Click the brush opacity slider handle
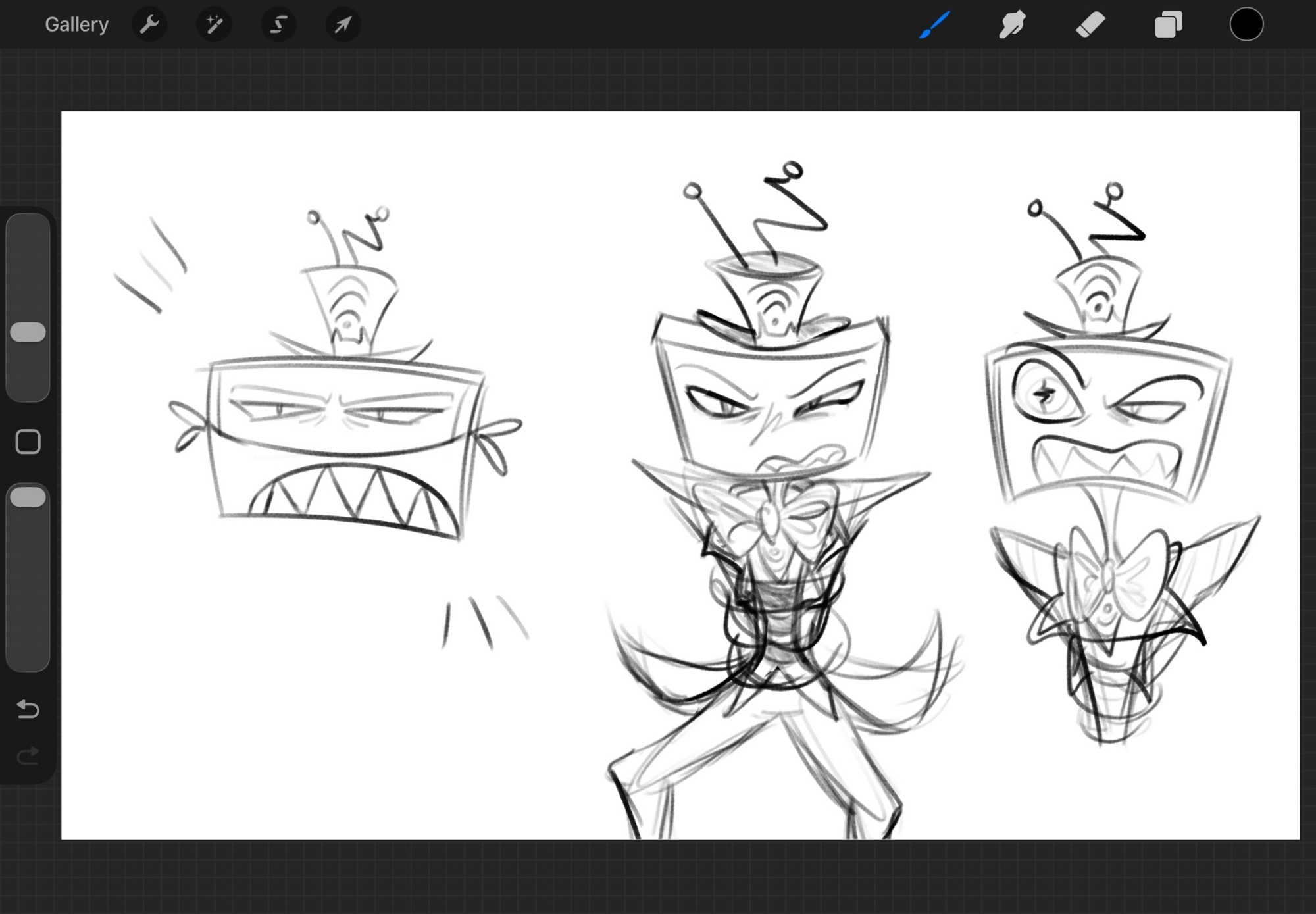 28,497
